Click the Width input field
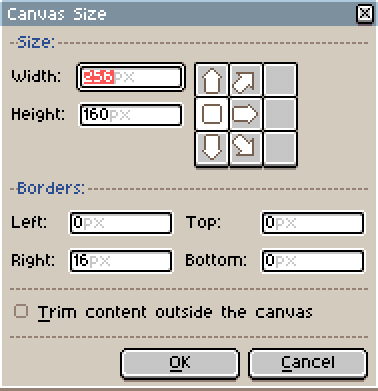 pos(131,77)
